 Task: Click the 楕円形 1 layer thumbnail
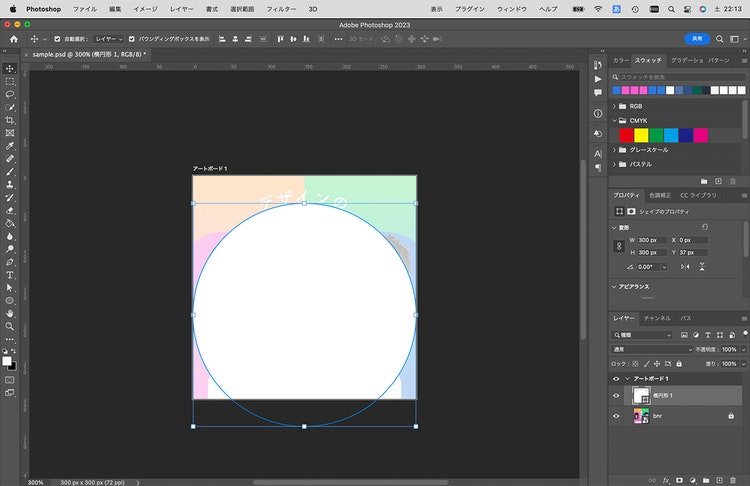(641, 396)
